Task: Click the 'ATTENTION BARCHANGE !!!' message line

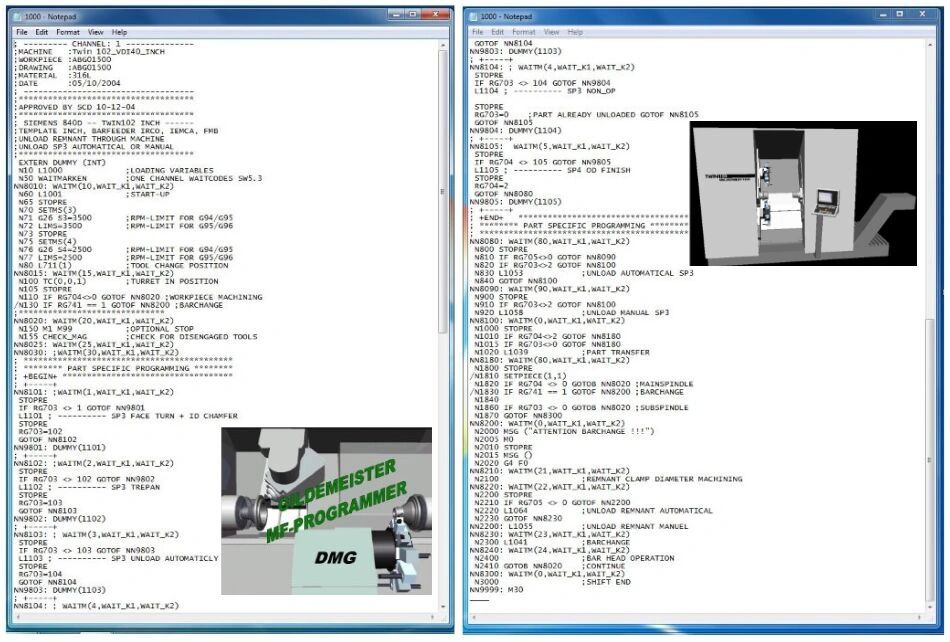Action: tap(564, 431)
